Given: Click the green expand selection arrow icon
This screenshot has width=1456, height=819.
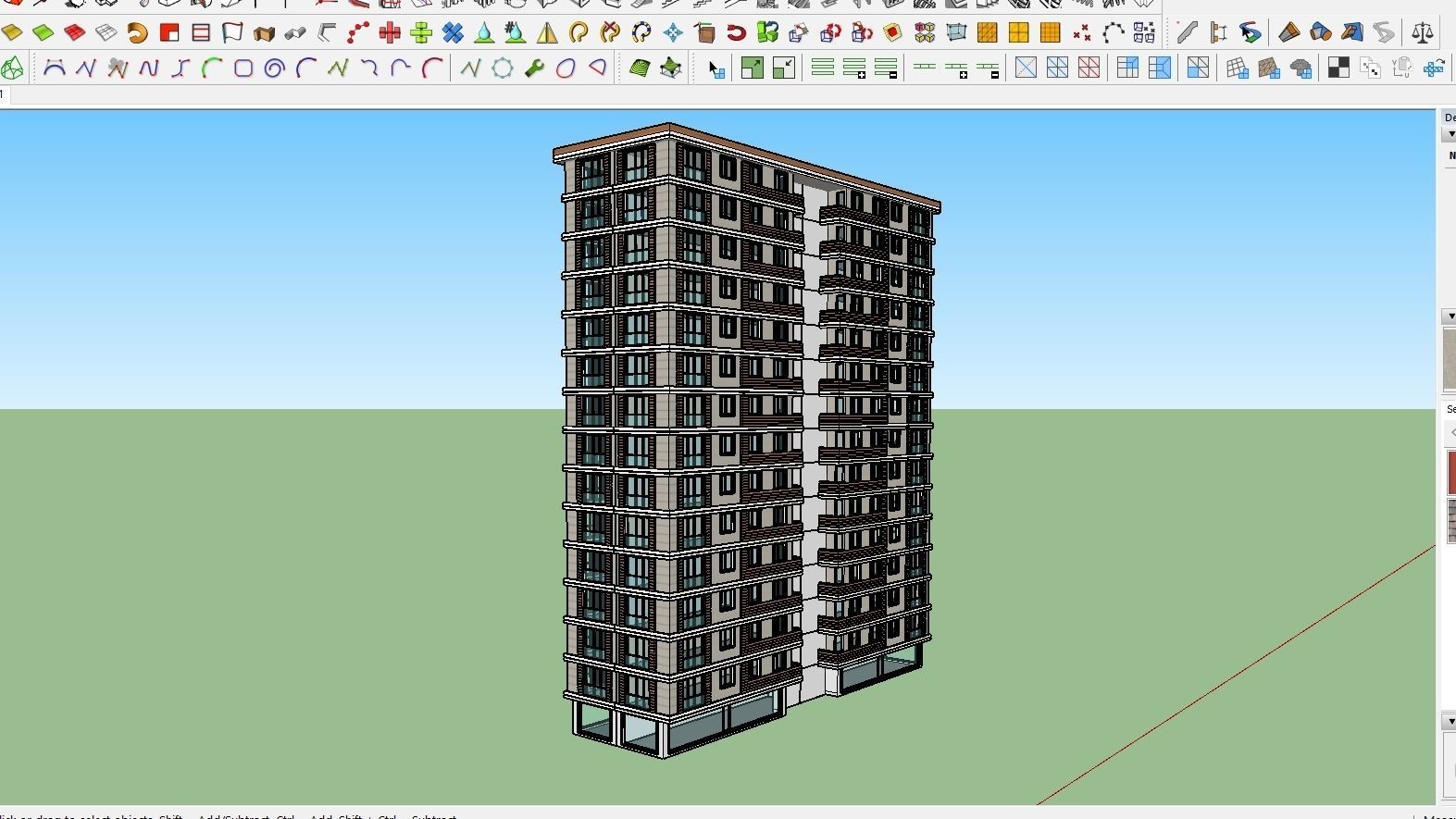Looking at the screenshot, I should click(753, 68).
